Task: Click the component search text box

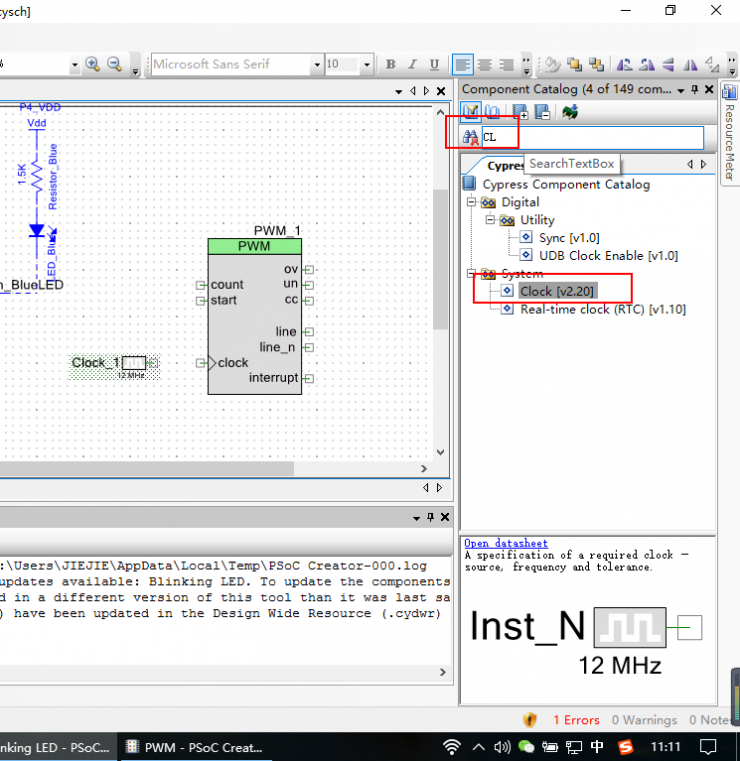Action: [x=592, y=138]
